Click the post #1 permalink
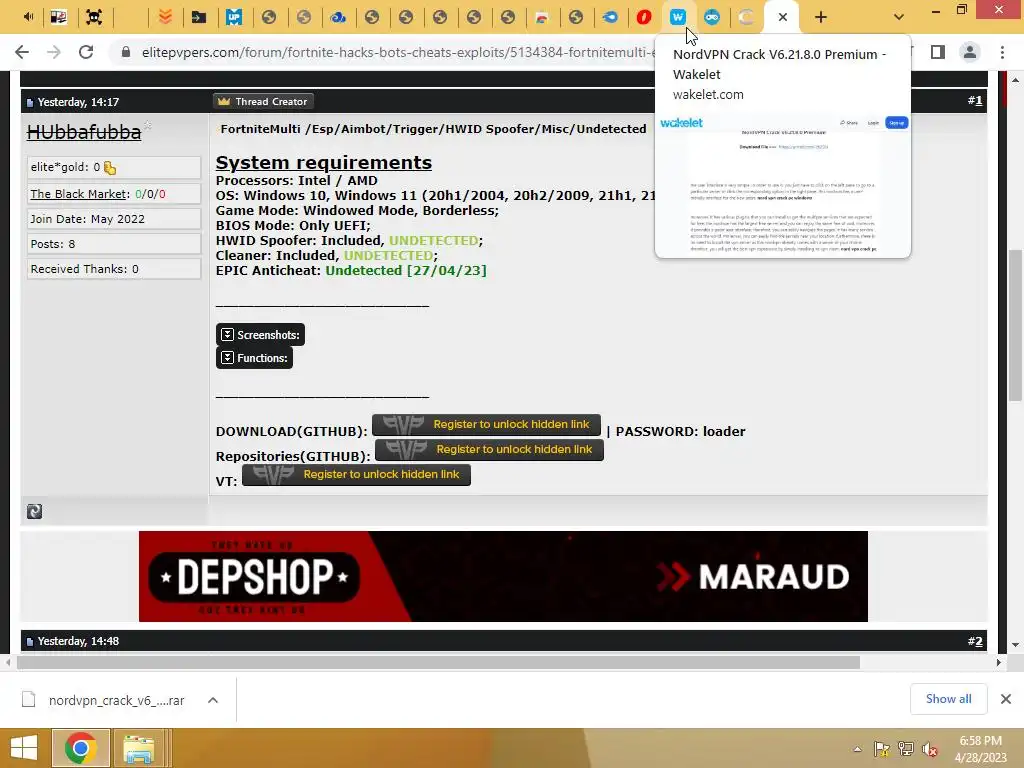Viewport: 1024px width, 768px height. (x=974, y=101)
